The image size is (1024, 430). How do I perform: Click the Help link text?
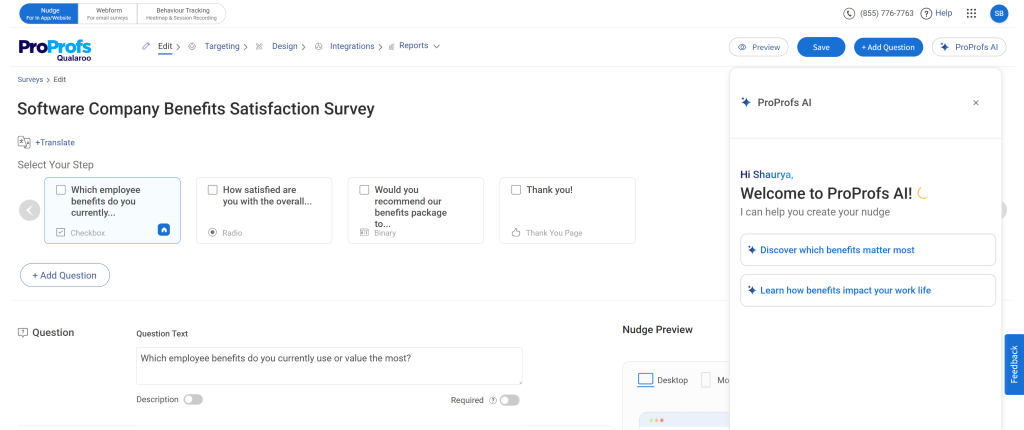coord(944,13)
